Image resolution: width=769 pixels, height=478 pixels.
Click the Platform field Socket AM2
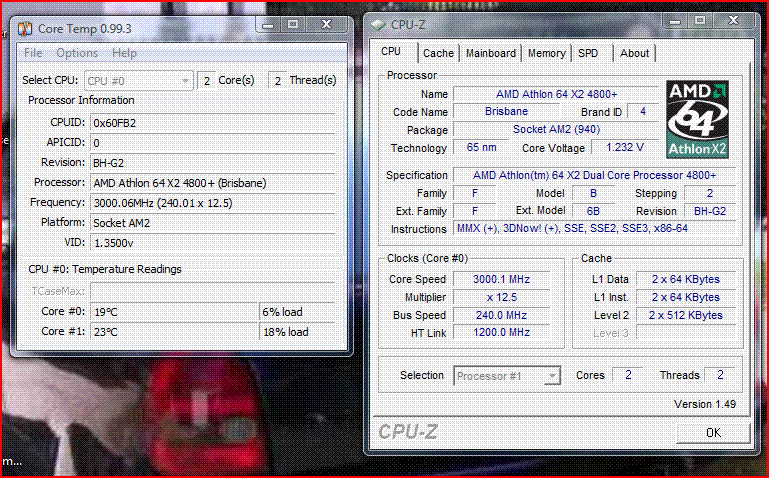pos(213,223)
